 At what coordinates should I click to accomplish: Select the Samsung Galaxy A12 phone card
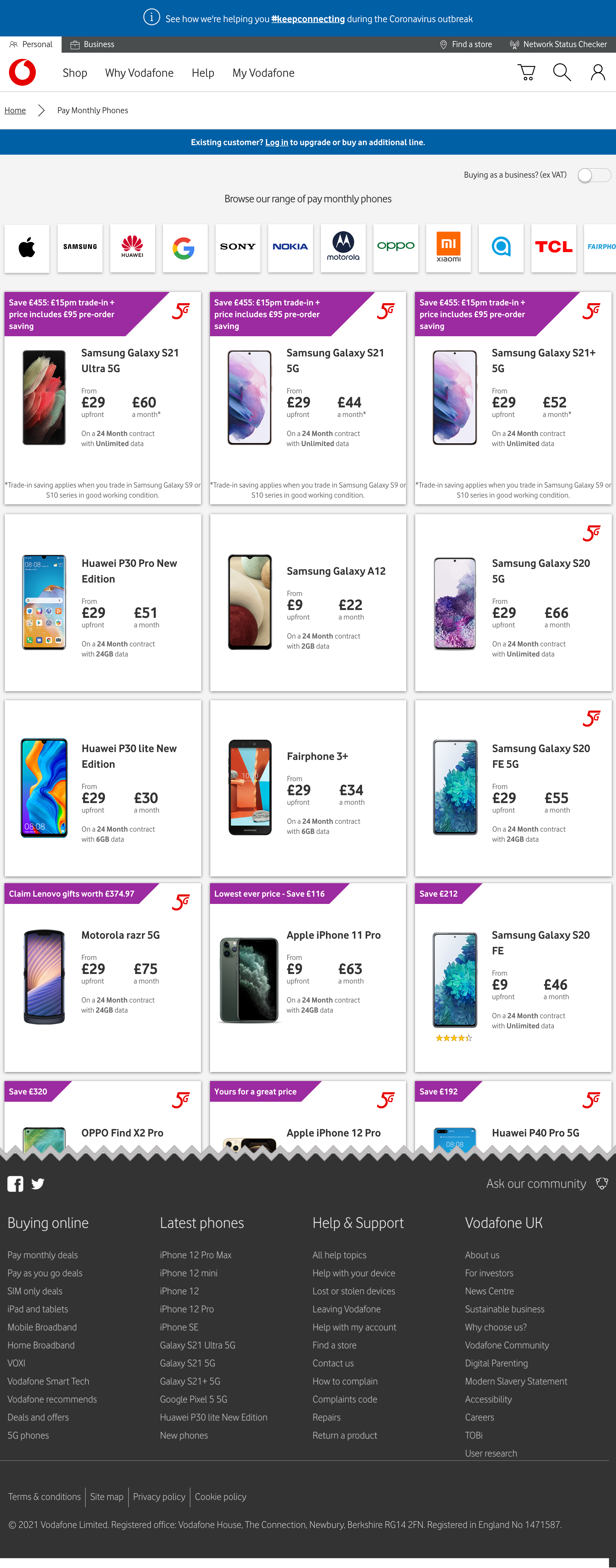308,603
